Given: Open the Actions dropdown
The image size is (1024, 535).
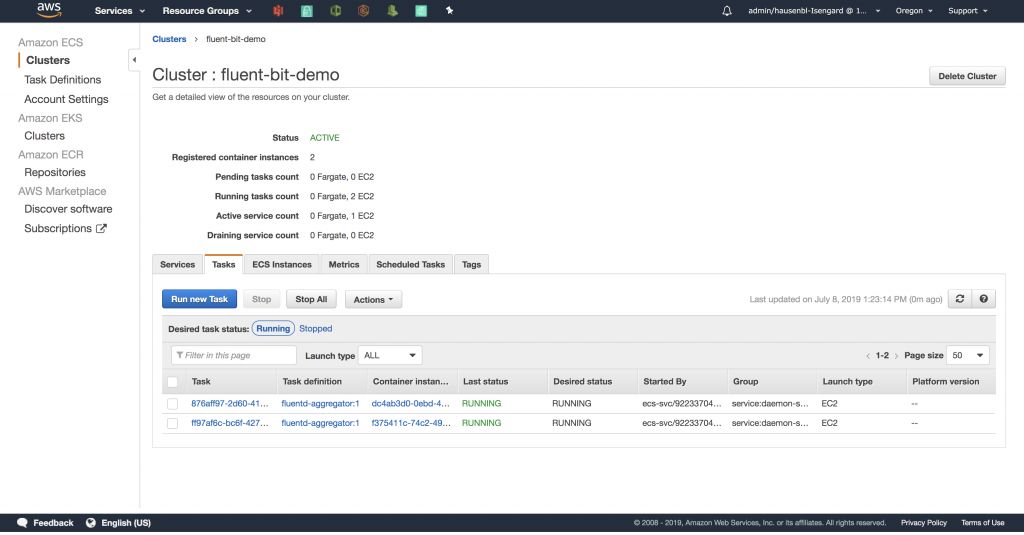Looking at the screenshot, I should coord(374,299).
